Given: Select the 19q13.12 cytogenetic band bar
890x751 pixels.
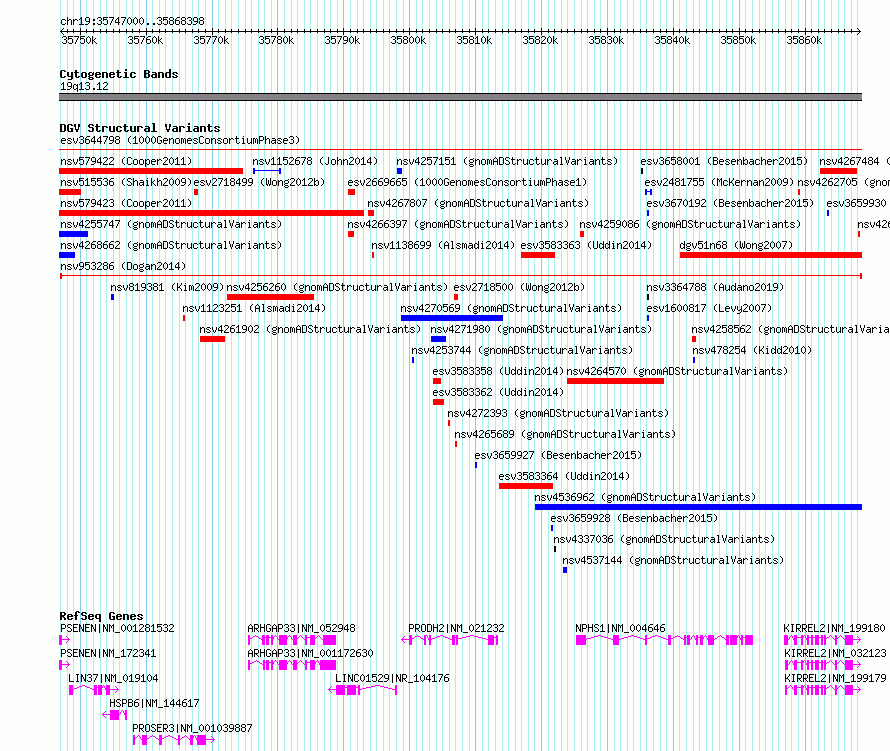Looking at the screenshot, I should pyautogui.click(x=460, y=97).
